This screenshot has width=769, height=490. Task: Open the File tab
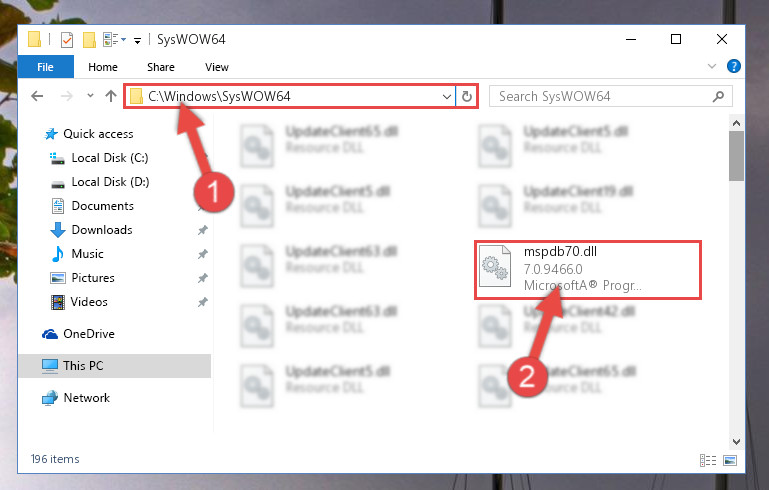[46, 67]
